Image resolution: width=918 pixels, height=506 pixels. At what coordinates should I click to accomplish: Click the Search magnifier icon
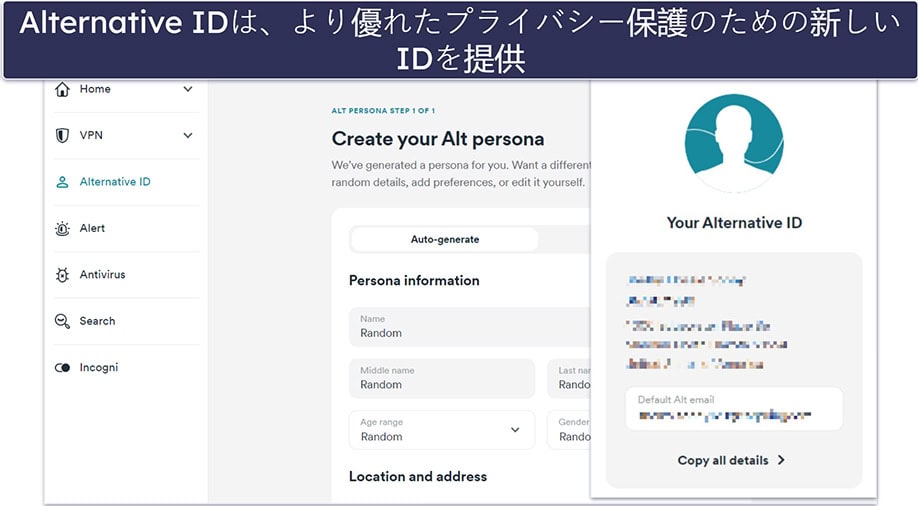(x=62, y=321)
